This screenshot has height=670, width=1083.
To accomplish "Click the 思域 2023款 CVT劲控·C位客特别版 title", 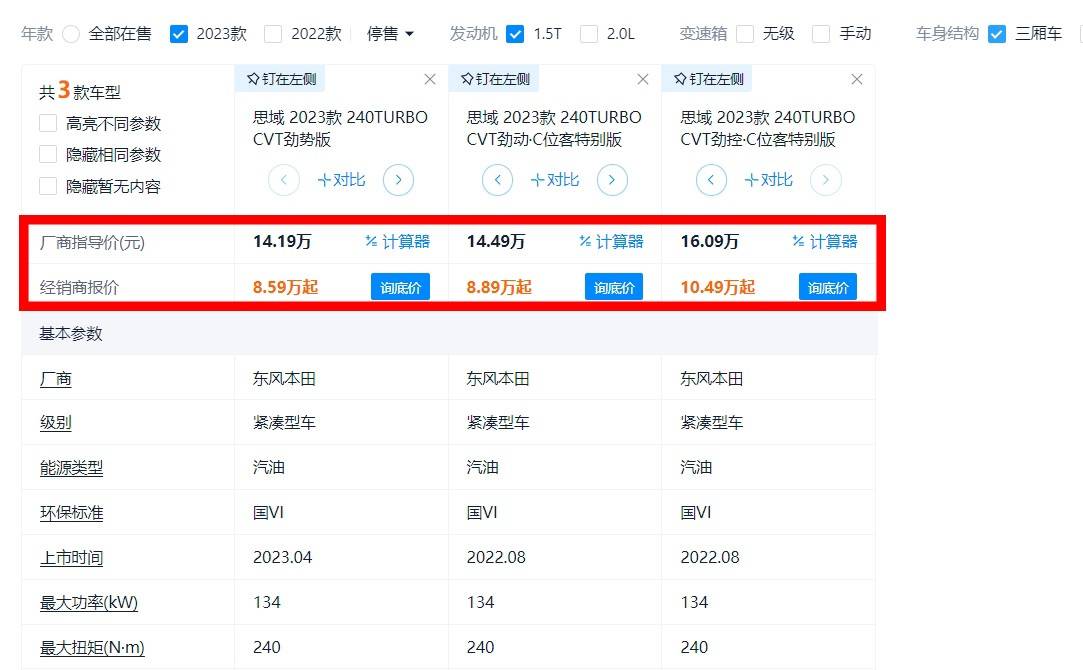I will pyautogui.click(x=768, y=128).
